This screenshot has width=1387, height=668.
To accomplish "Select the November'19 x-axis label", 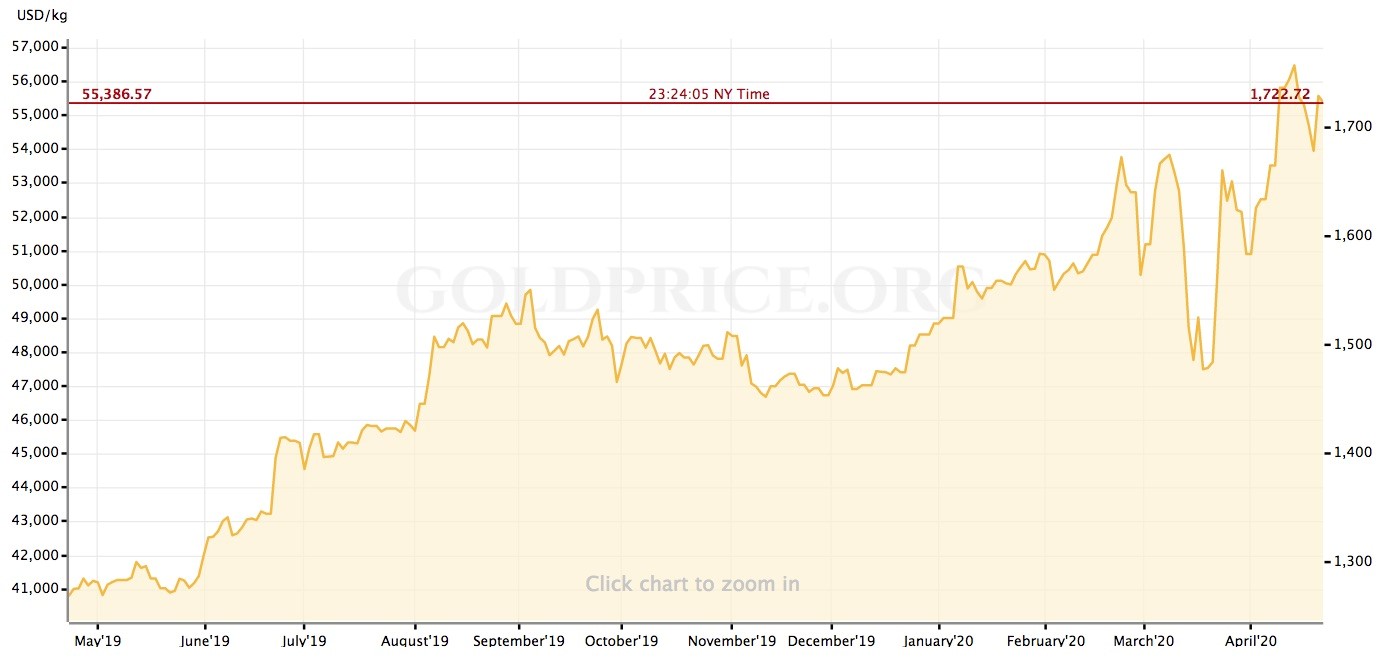I will [733, 641].
